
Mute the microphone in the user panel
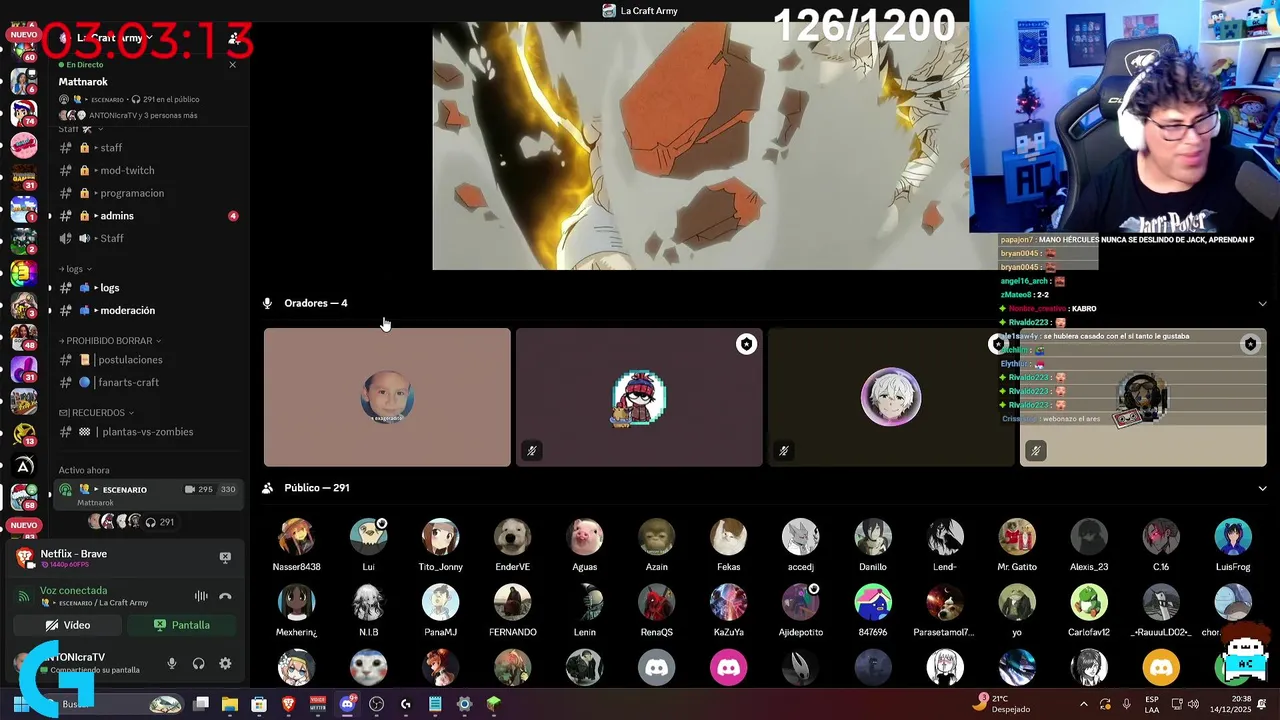coord(172,663)
